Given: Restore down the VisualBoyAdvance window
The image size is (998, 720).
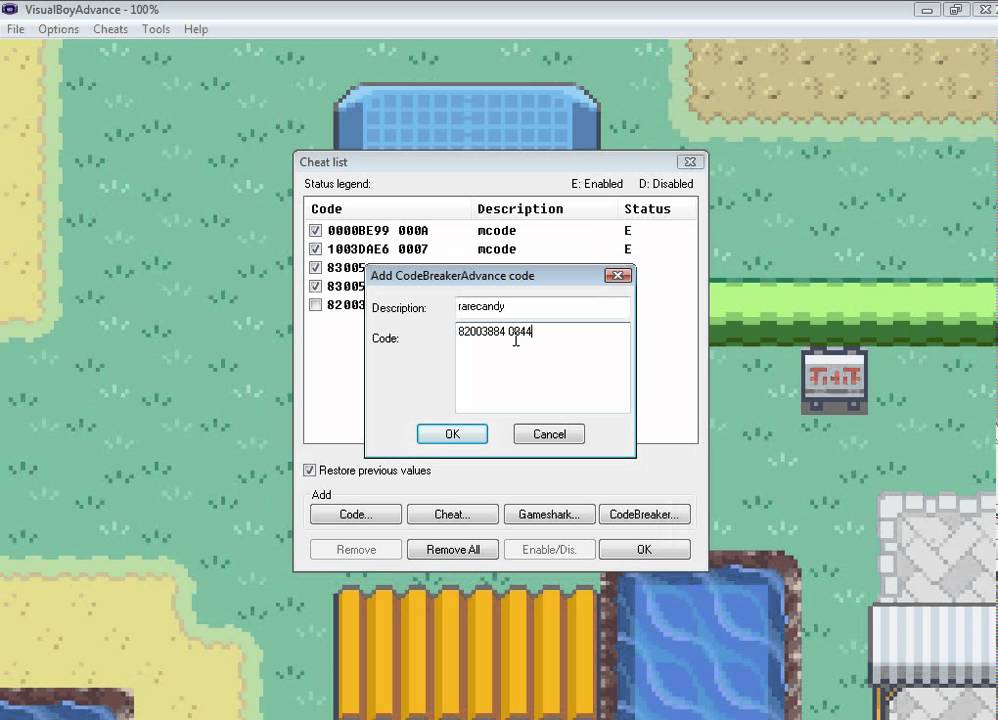Looking at the screenshot, I should pos(955,10).
